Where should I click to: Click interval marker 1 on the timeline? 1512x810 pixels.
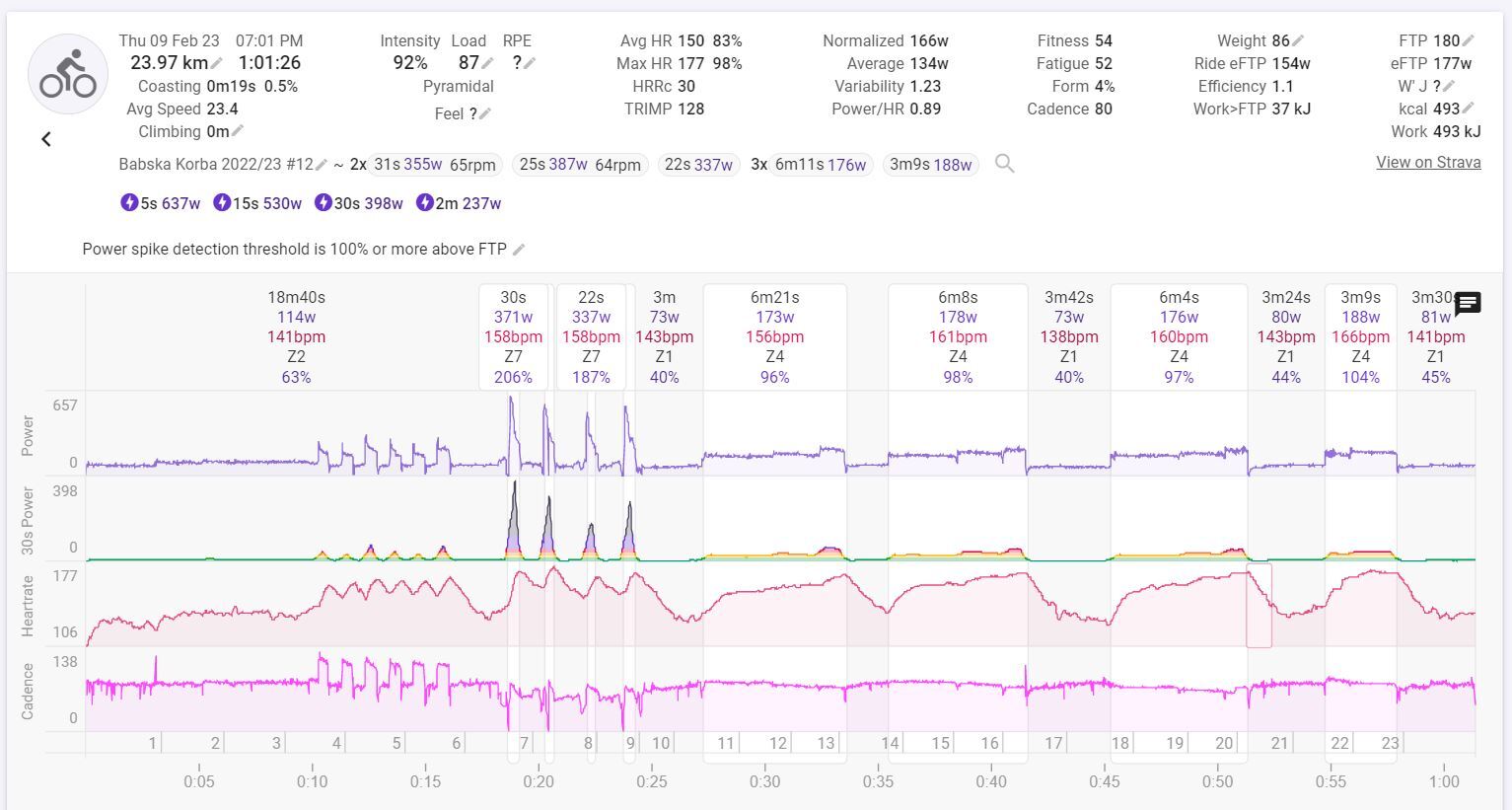click(x=153, y=743)
